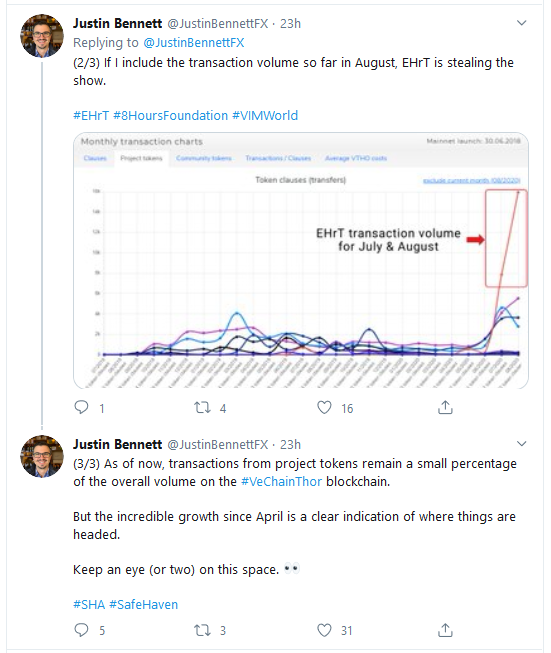Retweet the (2/3) EHrT tweet
Viewport: 551px width, 653px height.
click(x=202, y=407)
